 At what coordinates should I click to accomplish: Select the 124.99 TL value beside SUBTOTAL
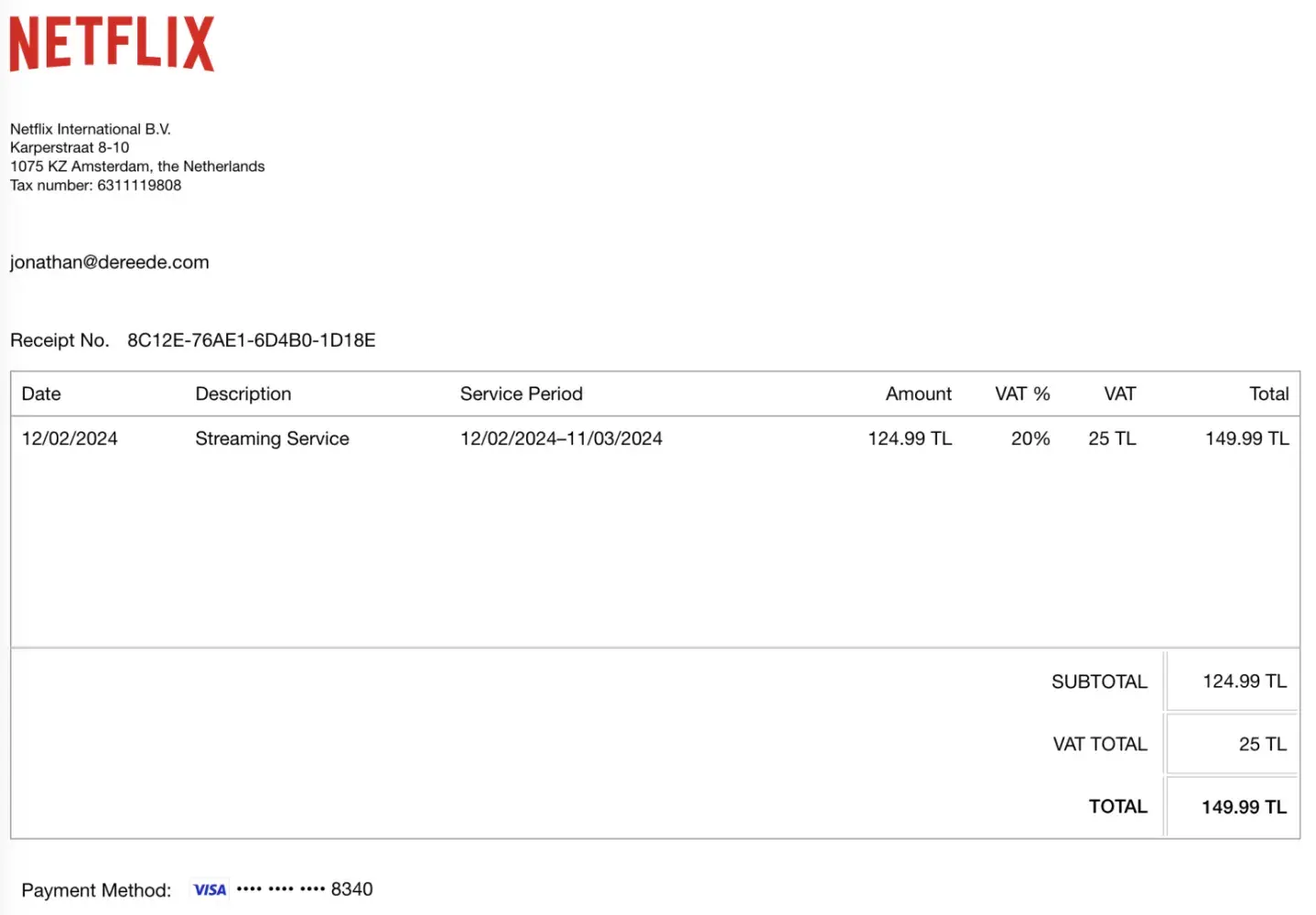click(1245, 682)
